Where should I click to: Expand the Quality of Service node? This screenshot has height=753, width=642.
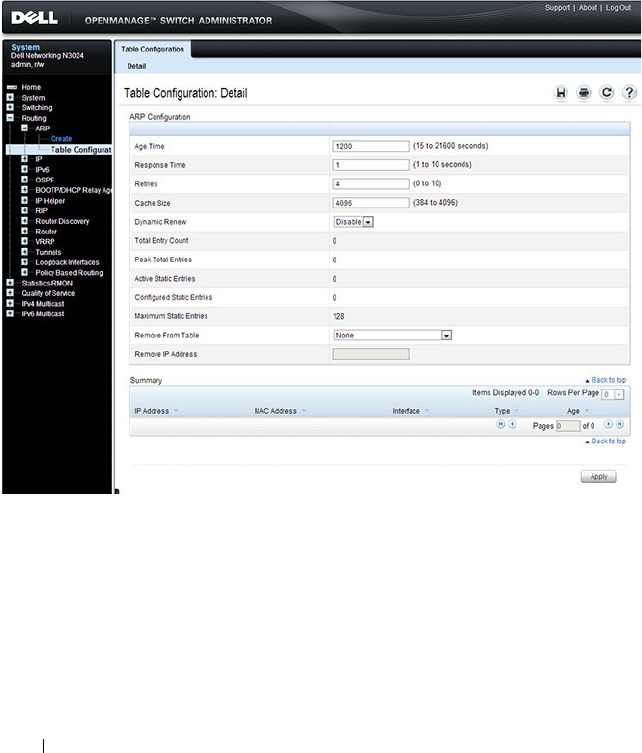pos(10,293)
